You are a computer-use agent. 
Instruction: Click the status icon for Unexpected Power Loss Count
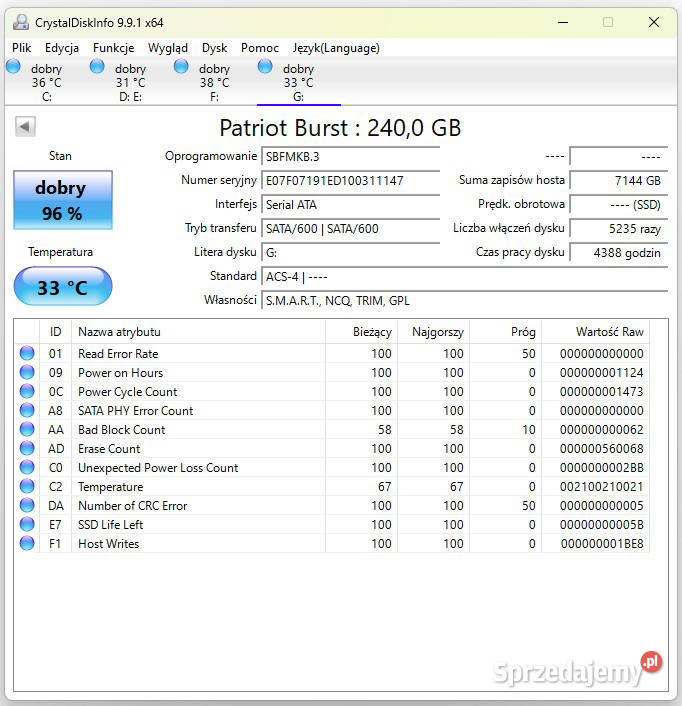(x=27, y=467)
